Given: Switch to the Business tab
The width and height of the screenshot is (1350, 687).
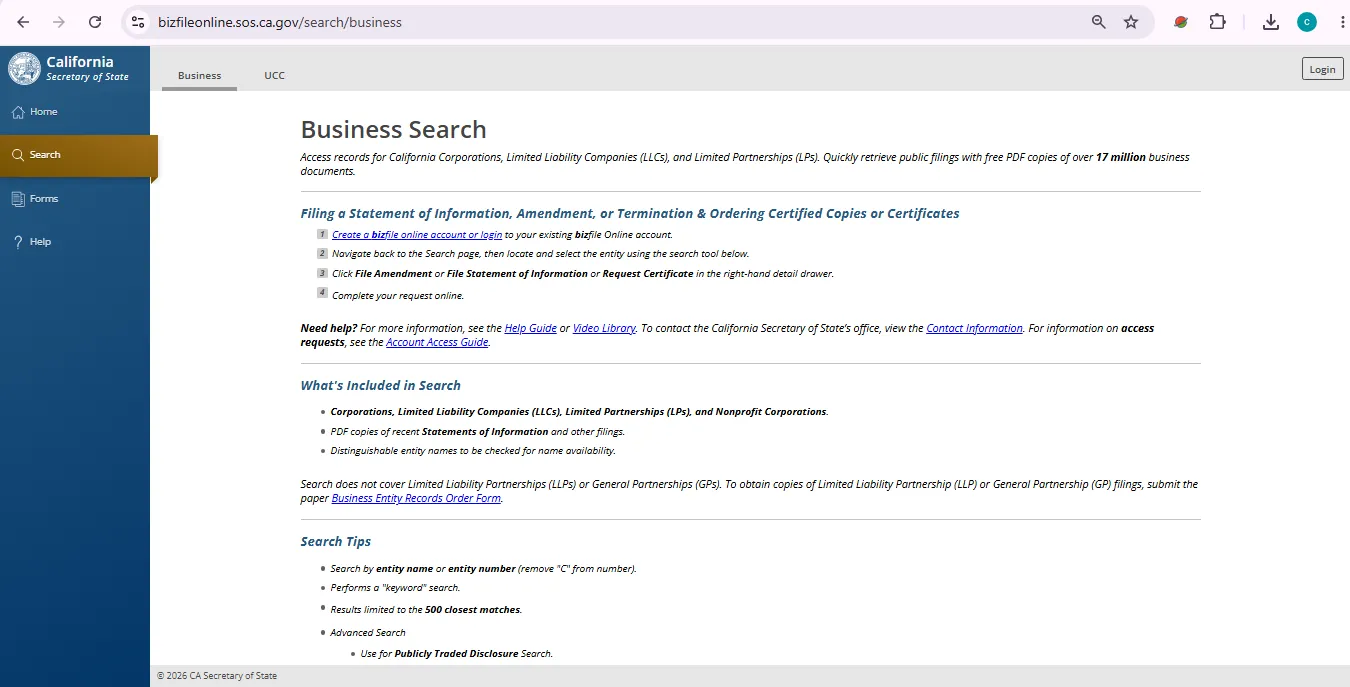Looking at the screenshot, I should [x=199, y=75].
